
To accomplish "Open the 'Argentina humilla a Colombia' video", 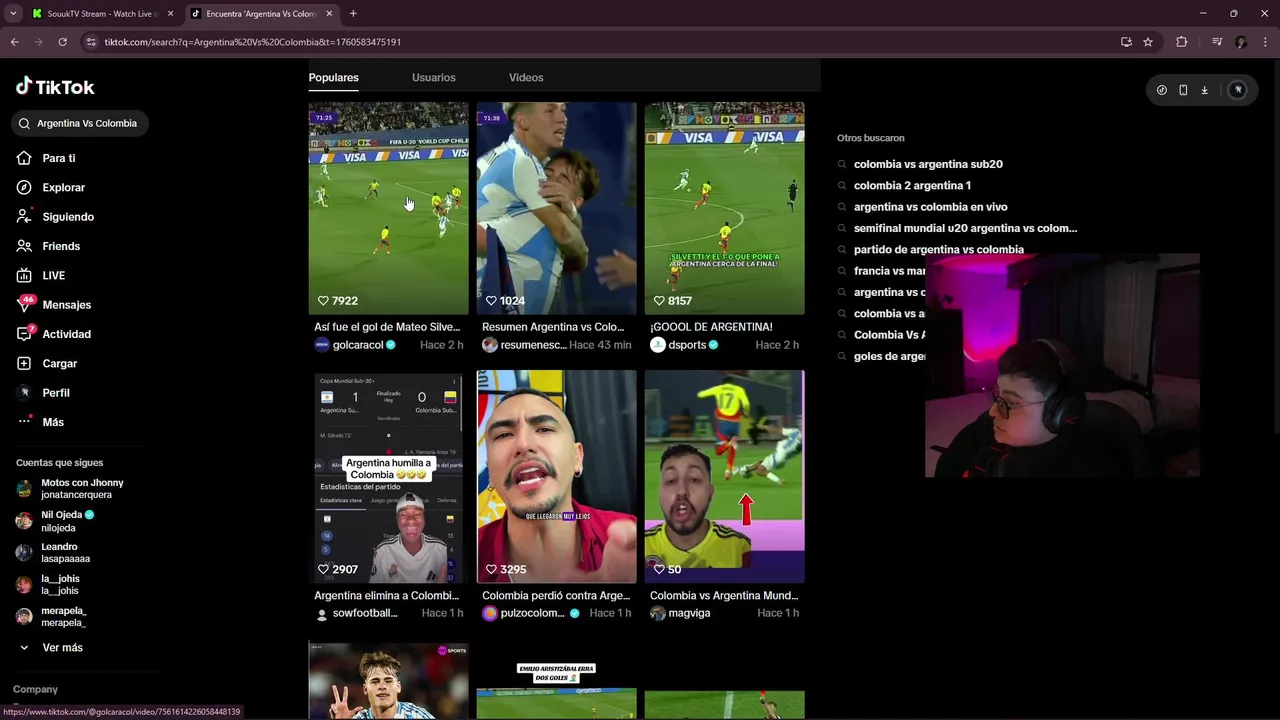I will (x=388, y=477).
